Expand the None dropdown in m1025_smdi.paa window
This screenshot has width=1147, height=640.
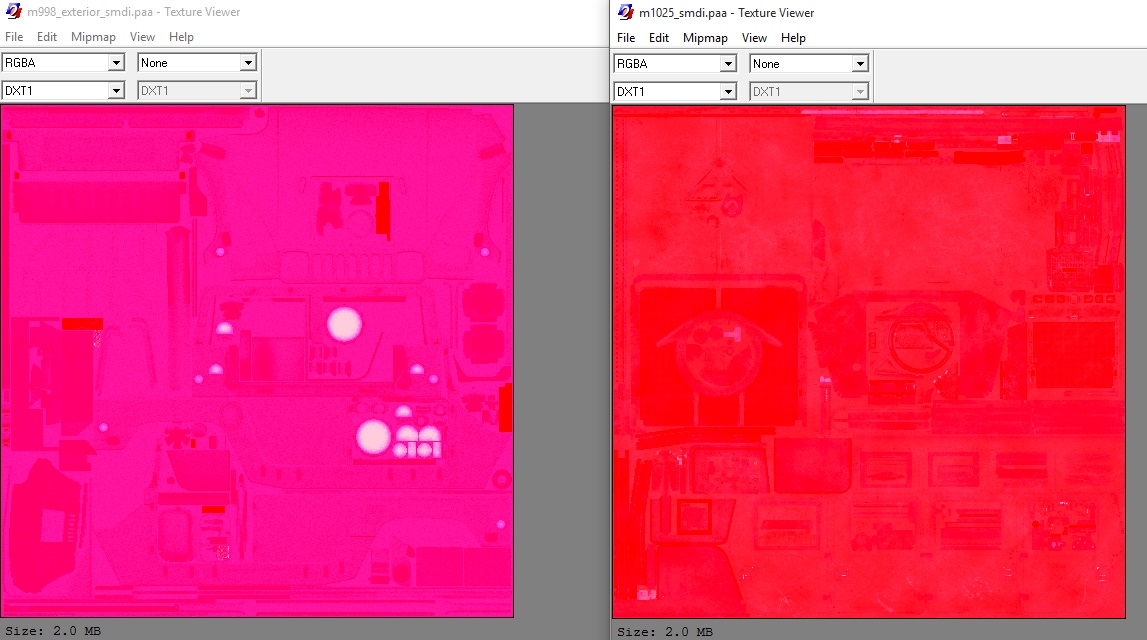click(x=860, y=64)
